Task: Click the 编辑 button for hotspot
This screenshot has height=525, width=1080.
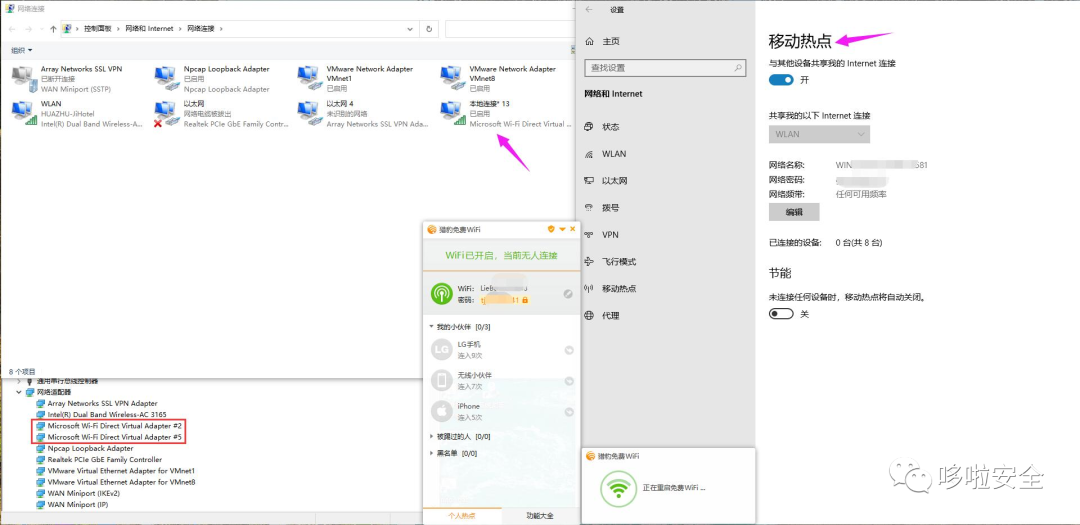Action: (794, 212)
